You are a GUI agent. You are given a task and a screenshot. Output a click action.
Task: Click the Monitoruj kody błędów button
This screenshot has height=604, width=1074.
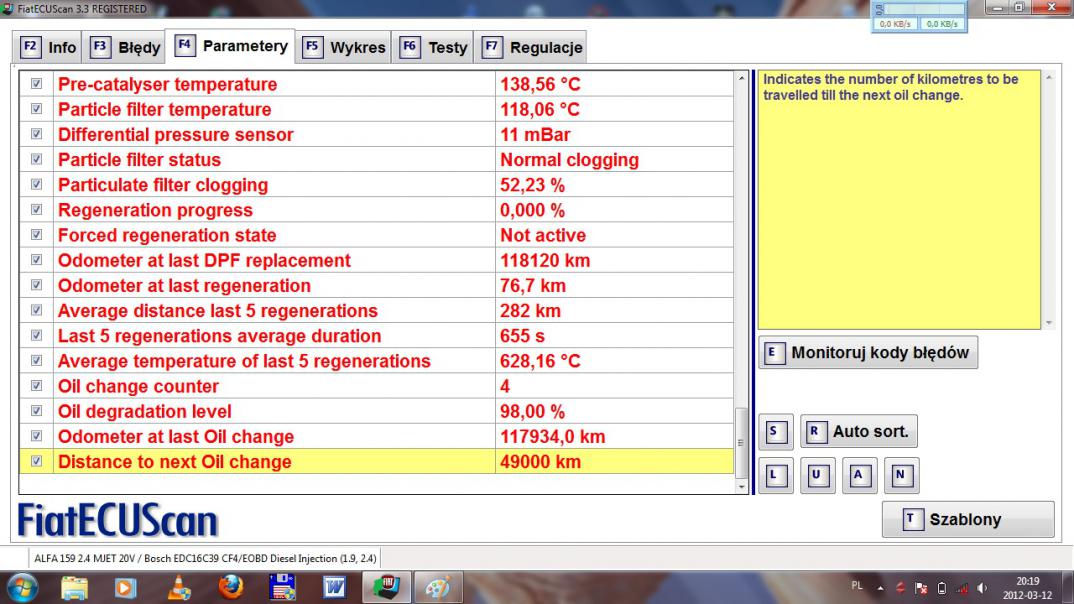[x=868, y=352]
